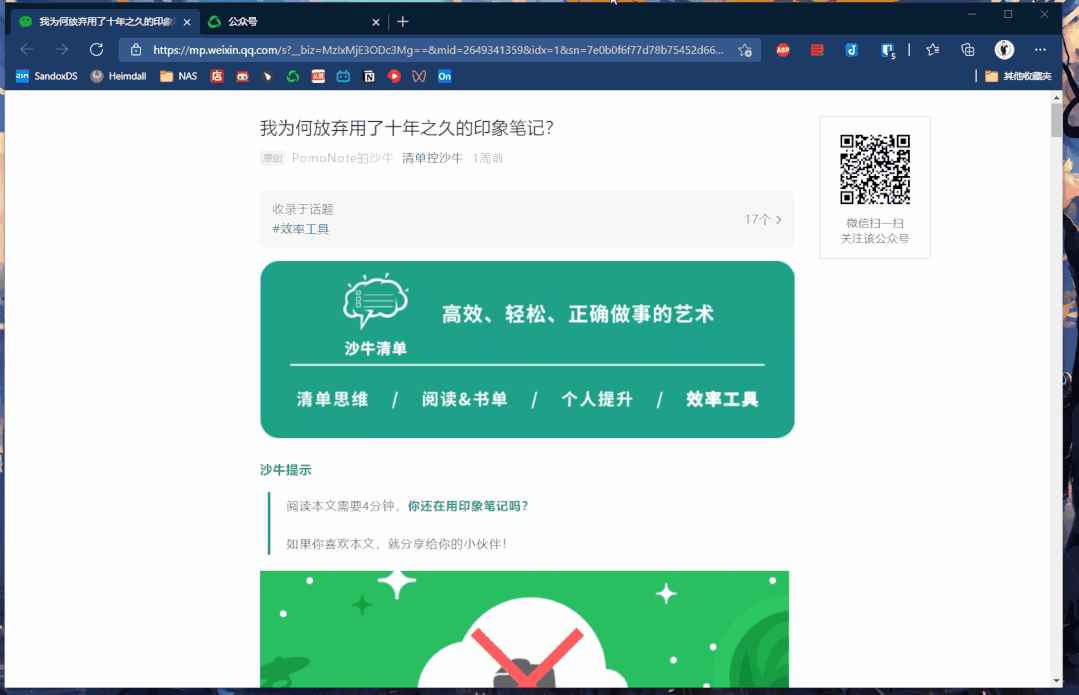
Task: Open the red robot-face bookmark icon
Action: [x=242, y=76]
